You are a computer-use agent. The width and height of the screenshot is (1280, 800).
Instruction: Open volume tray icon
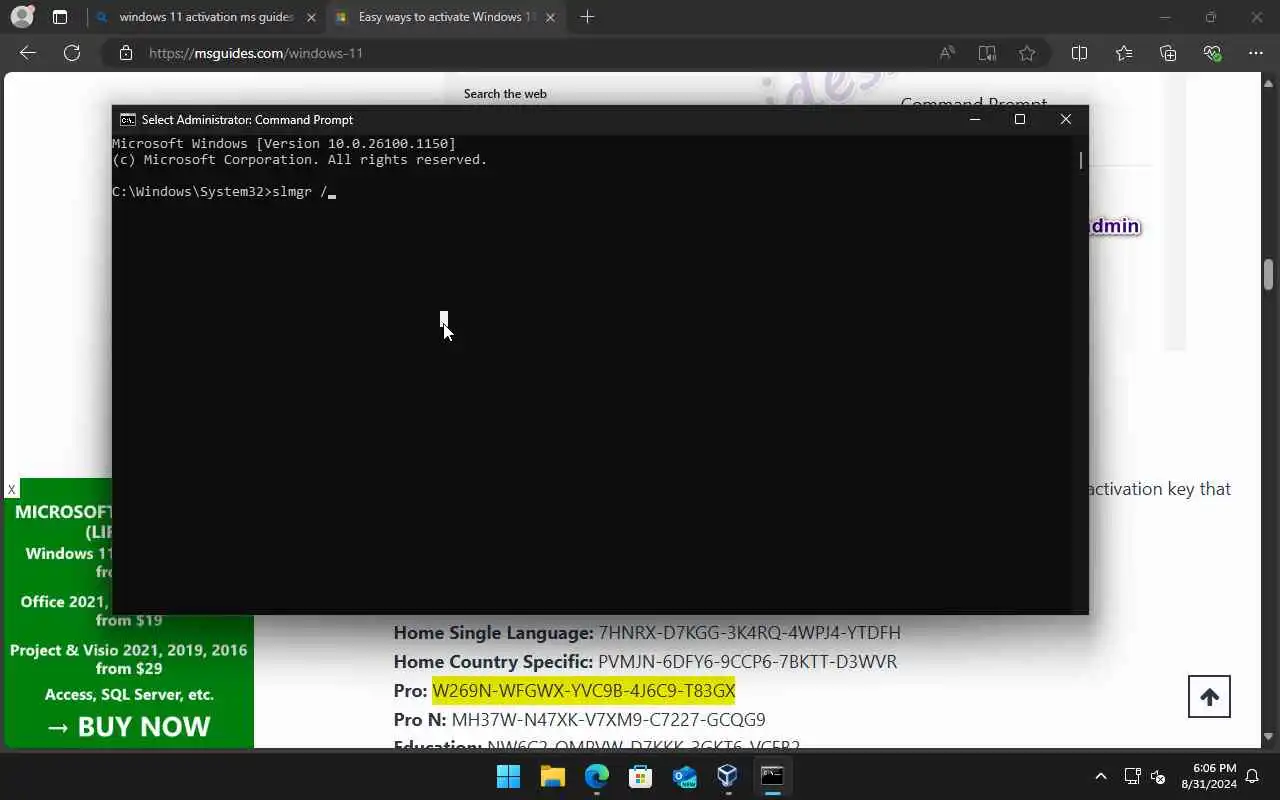[1158, 776]
